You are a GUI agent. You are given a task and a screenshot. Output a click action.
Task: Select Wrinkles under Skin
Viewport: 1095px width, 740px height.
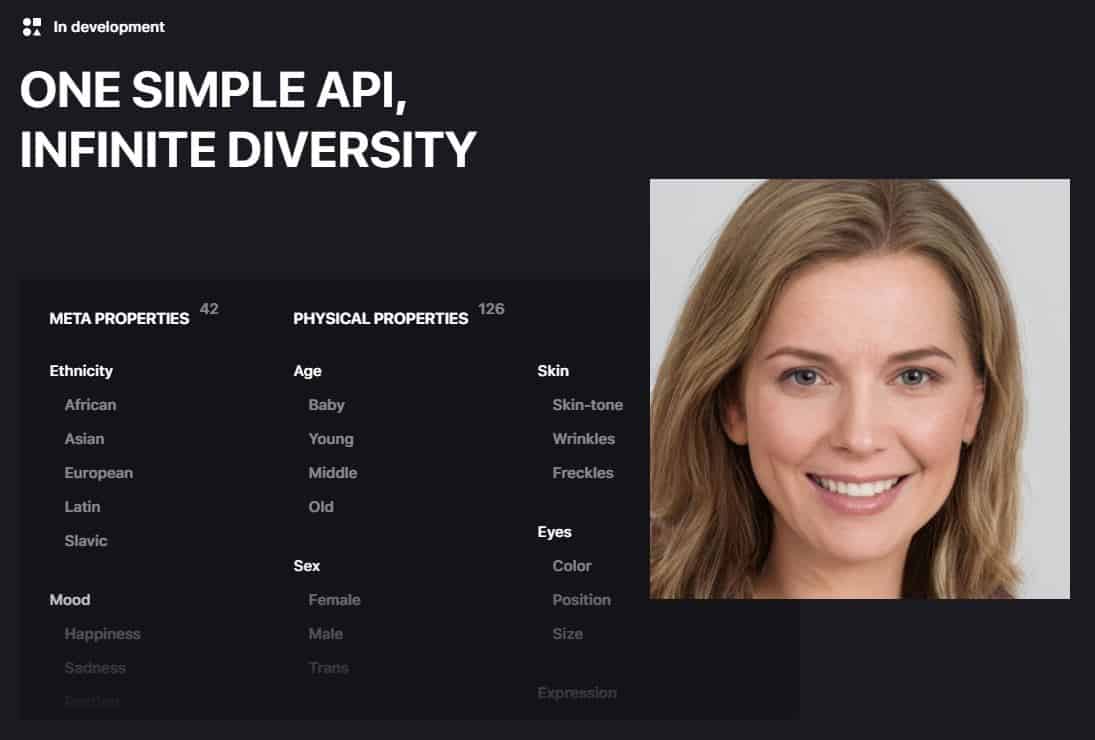point(583,439)
